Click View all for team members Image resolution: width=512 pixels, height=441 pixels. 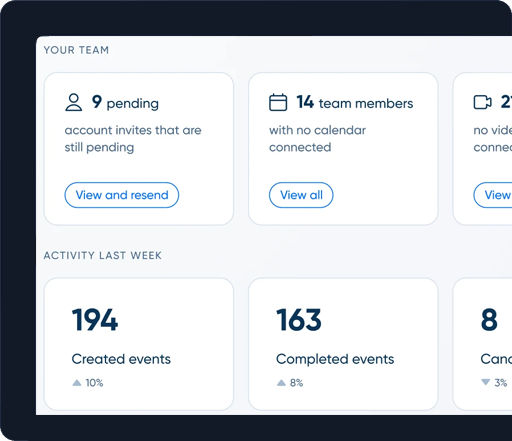301,195
